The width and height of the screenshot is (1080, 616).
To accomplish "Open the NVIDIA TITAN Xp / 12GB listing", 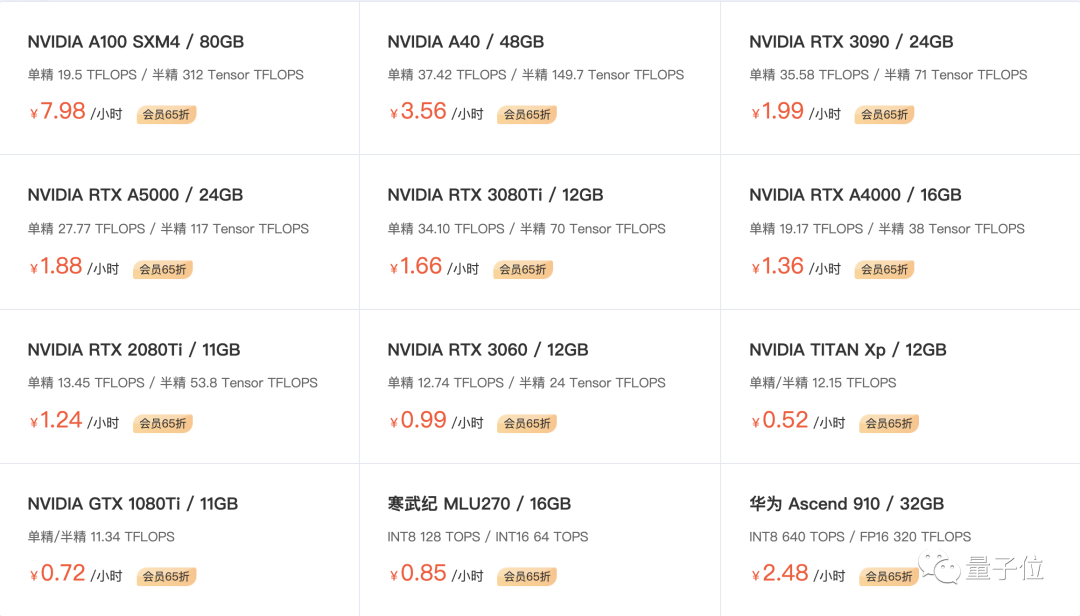I will [848, 349].
